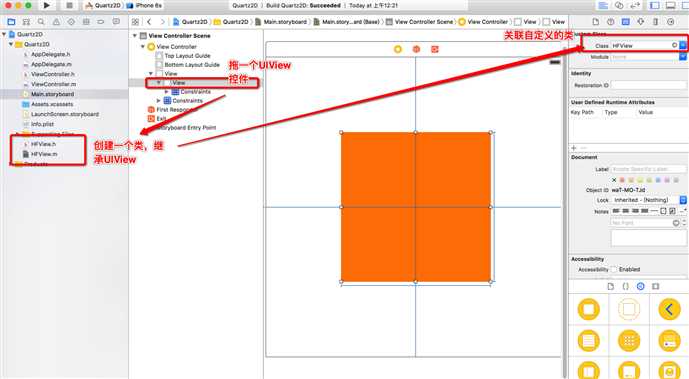
Task: Open the Symbol navigator tab
Action: (26, 22)
